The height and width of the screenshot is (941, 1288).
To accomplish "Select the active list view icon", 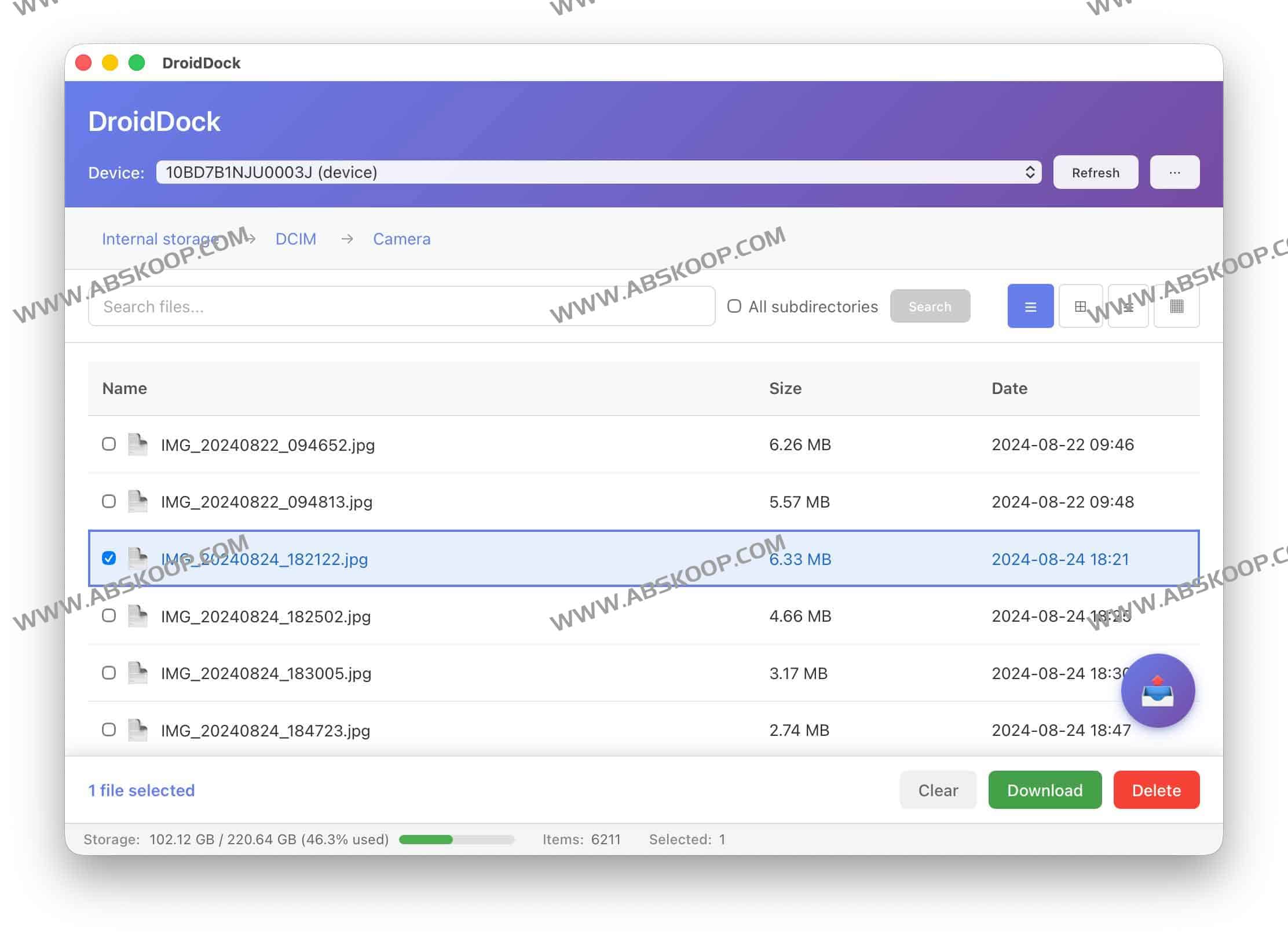I will pos(1030,306).
